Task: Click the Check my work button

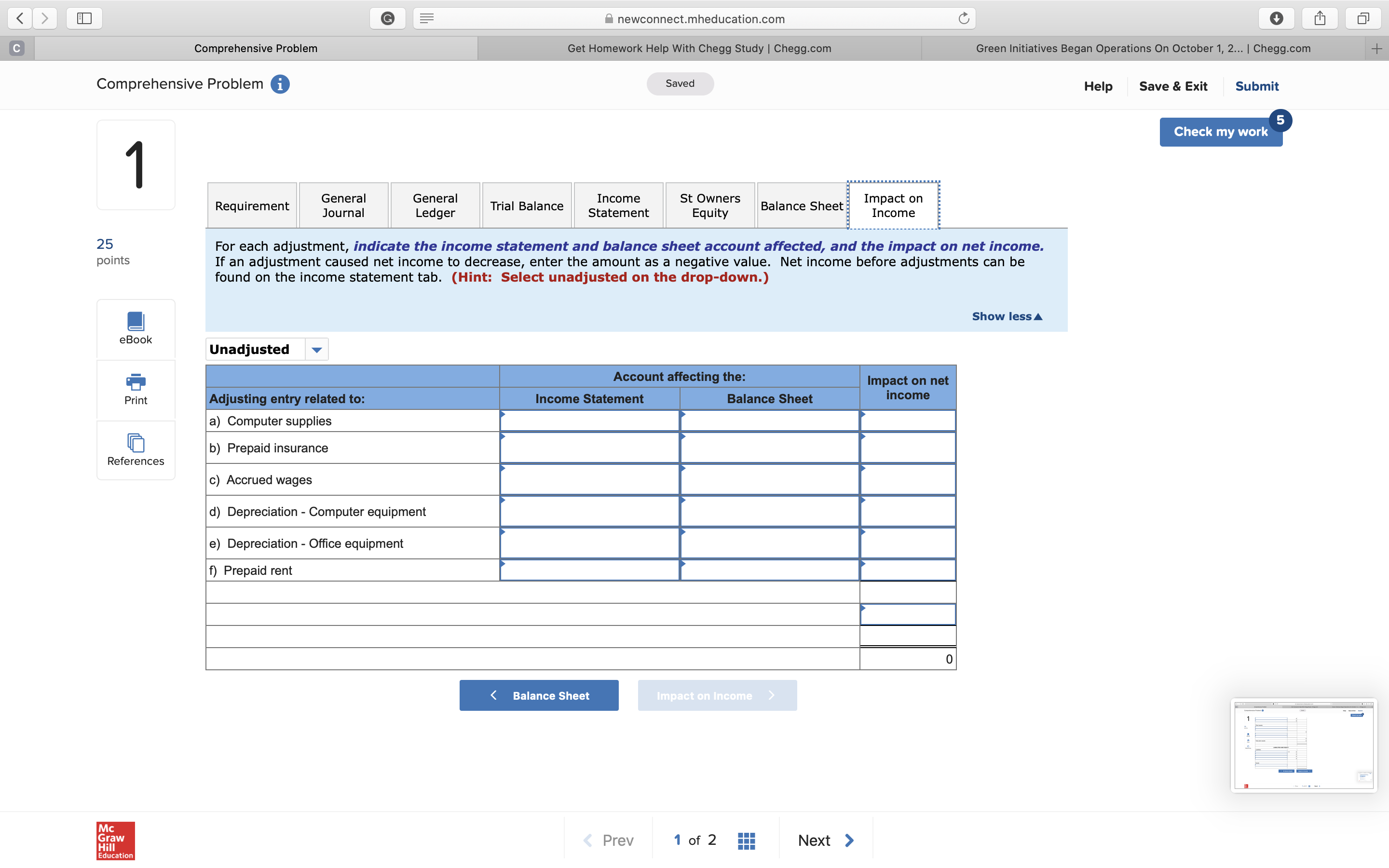Action: tap(1220, 132)
